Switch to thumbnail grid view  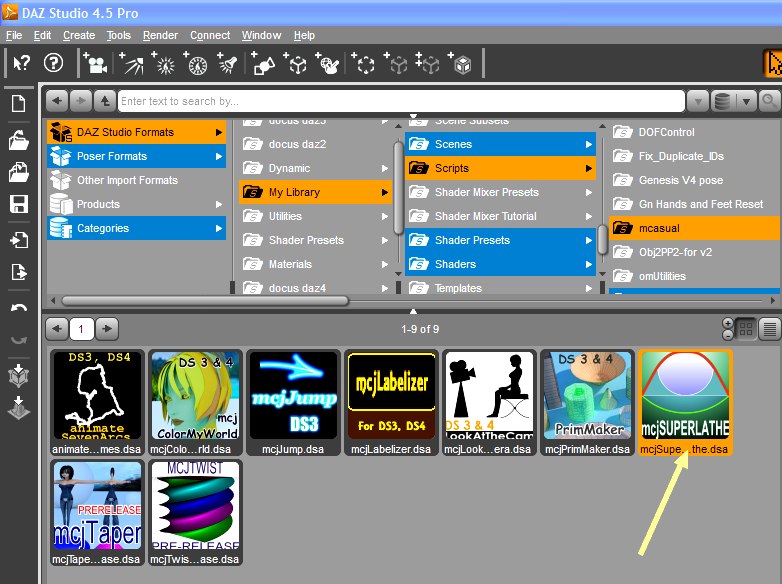(x=746, y=329)
